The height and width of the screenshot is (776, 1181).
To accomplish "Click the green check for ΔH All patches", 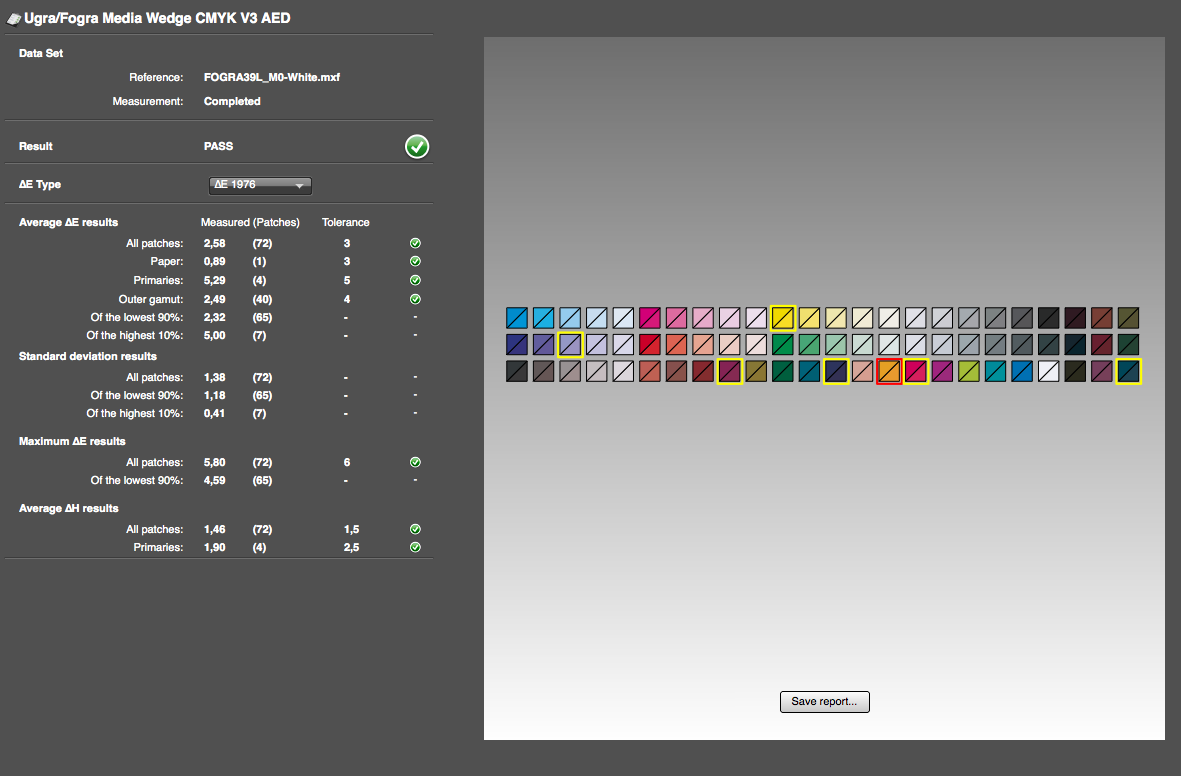I will coord(415,529).
